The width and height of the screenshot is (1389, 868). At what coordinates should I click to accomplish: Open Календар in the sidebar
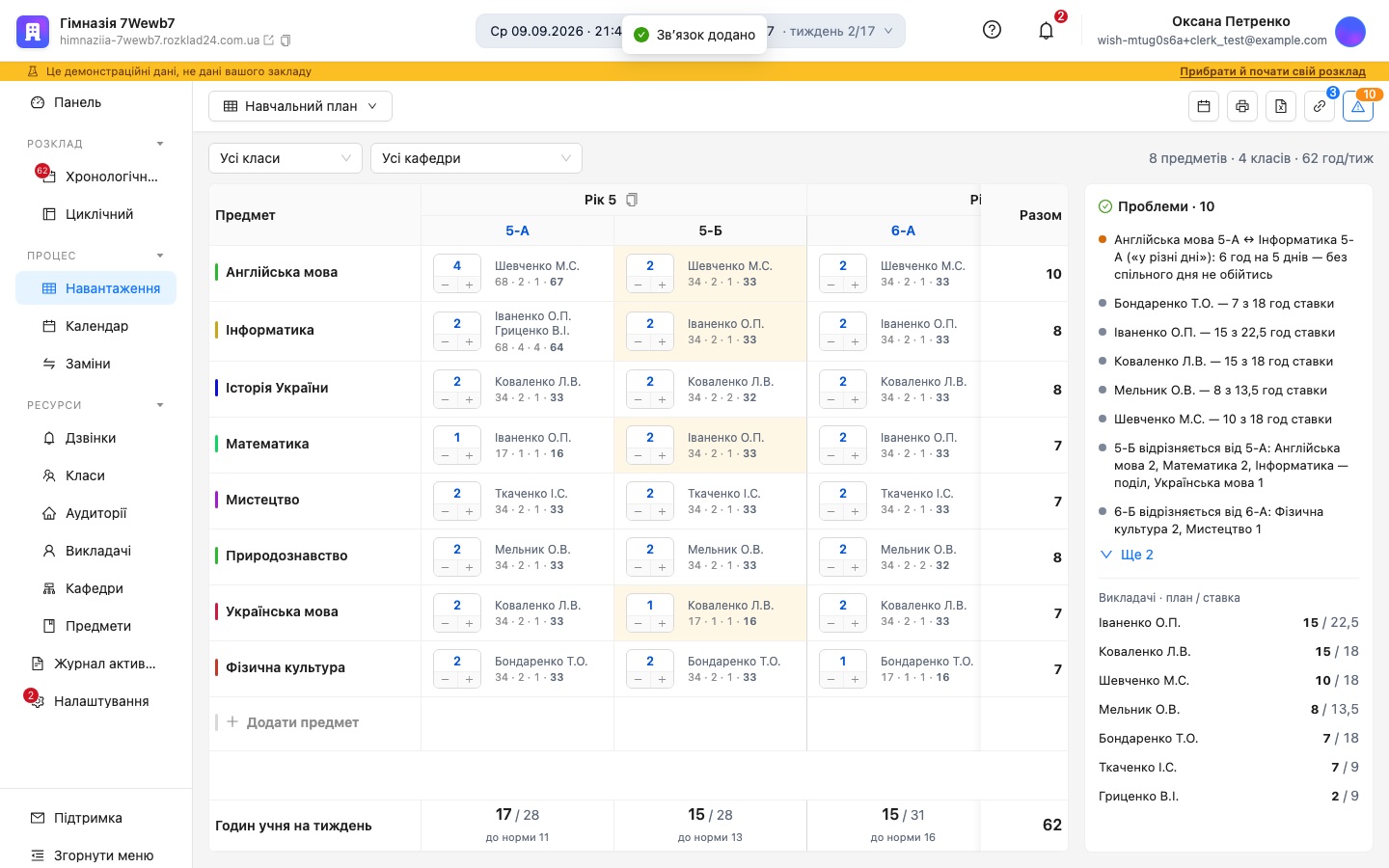[x=96, y=326]
